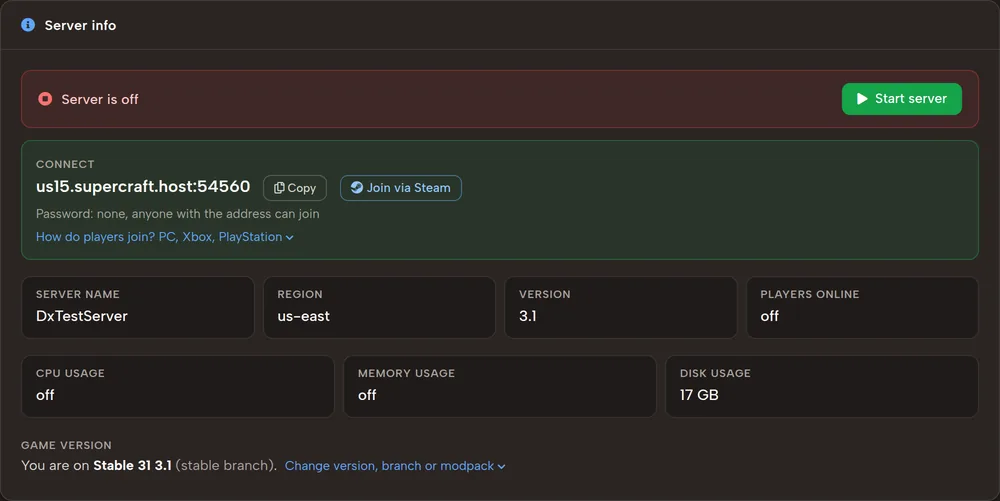Select the us15.supercraft.host:54560 address text
Image resolution: width=1000 pixels, height=501 pixels.
click(x=143, y=187)
